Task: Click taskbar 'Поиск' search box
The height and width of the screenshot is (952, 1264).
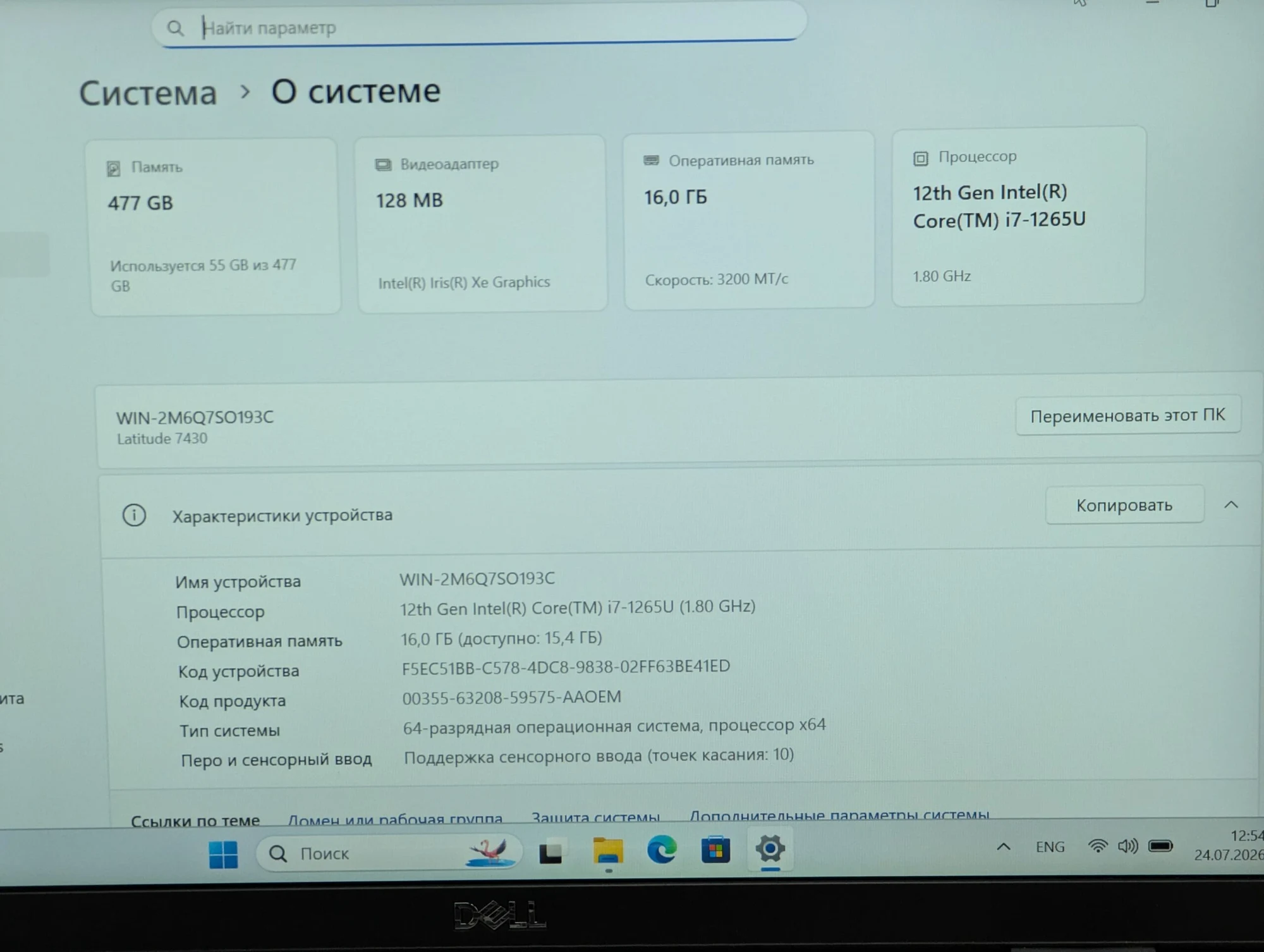Action: (x=389, y=853)
